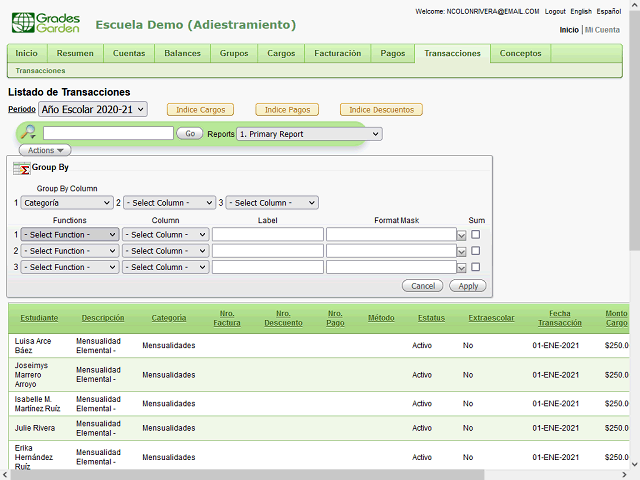Click the Indice Pagos button
640x480 pixels.
click(287, 110)
